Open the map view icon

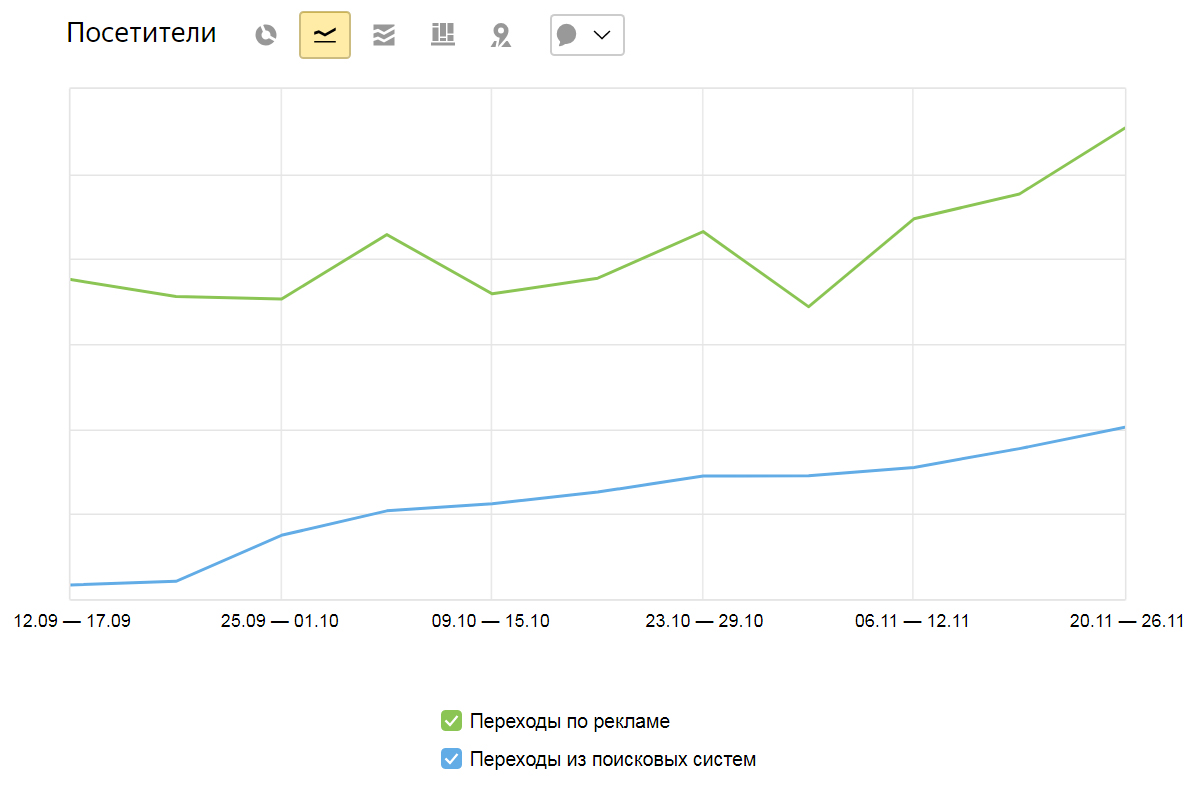coord(501,35)
